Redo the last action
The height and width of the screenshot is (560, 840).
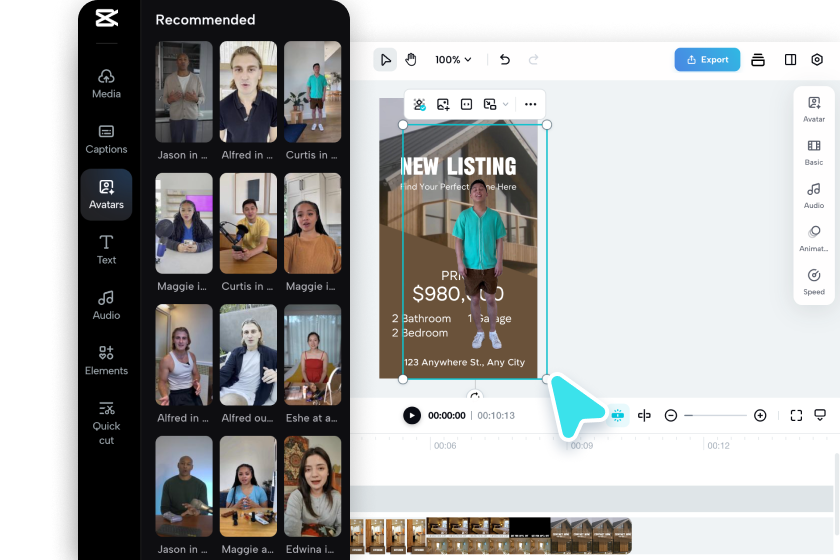point(533,59)
